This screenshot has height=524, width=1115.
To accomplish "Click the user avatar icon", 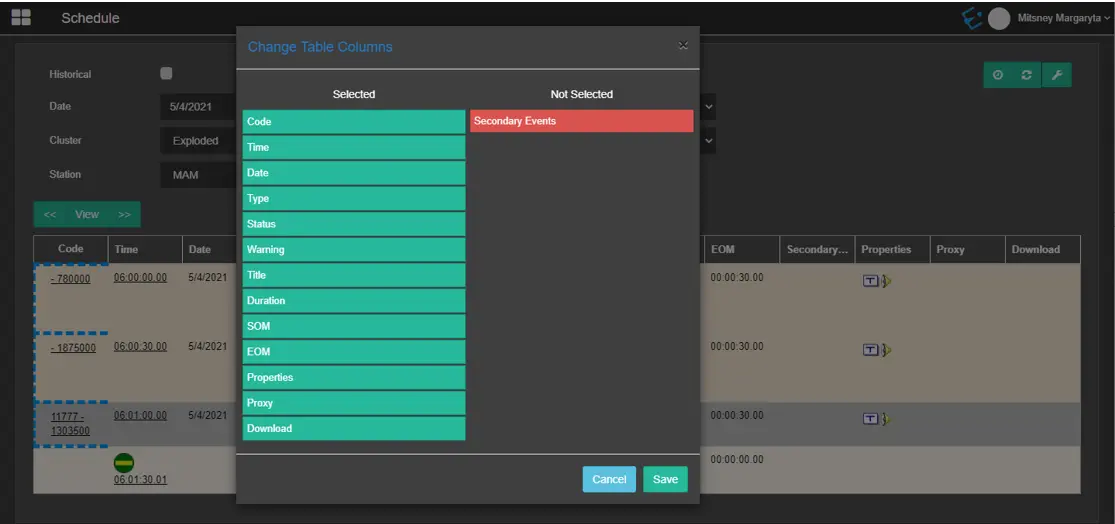I will tap(998, 18).
